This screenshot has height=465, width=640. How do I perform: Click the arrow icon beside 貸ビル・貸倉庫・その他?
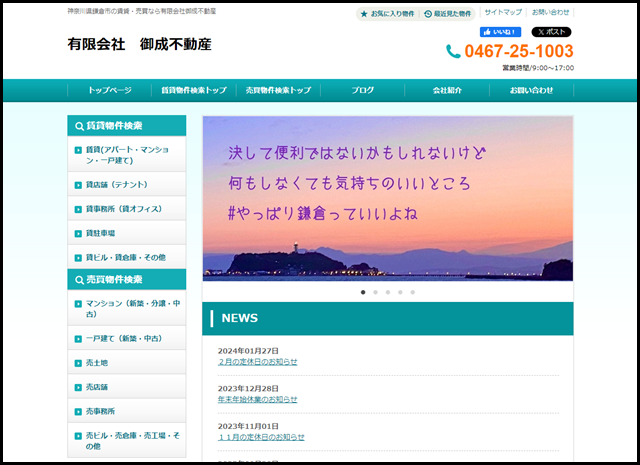[78, 258]
